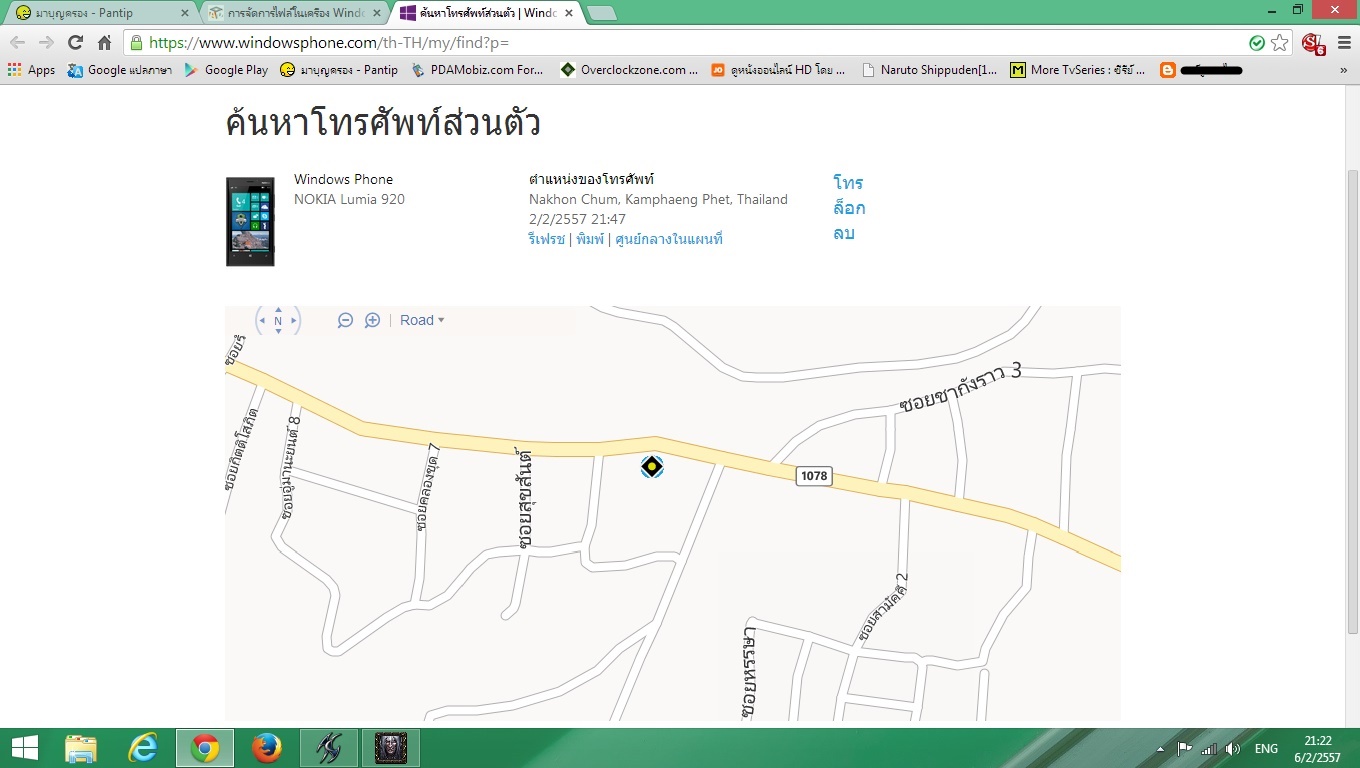1360x768 pixels.
Task: Open the Naruto Shippuden bookmark
Action: click(x=929, y=70)
